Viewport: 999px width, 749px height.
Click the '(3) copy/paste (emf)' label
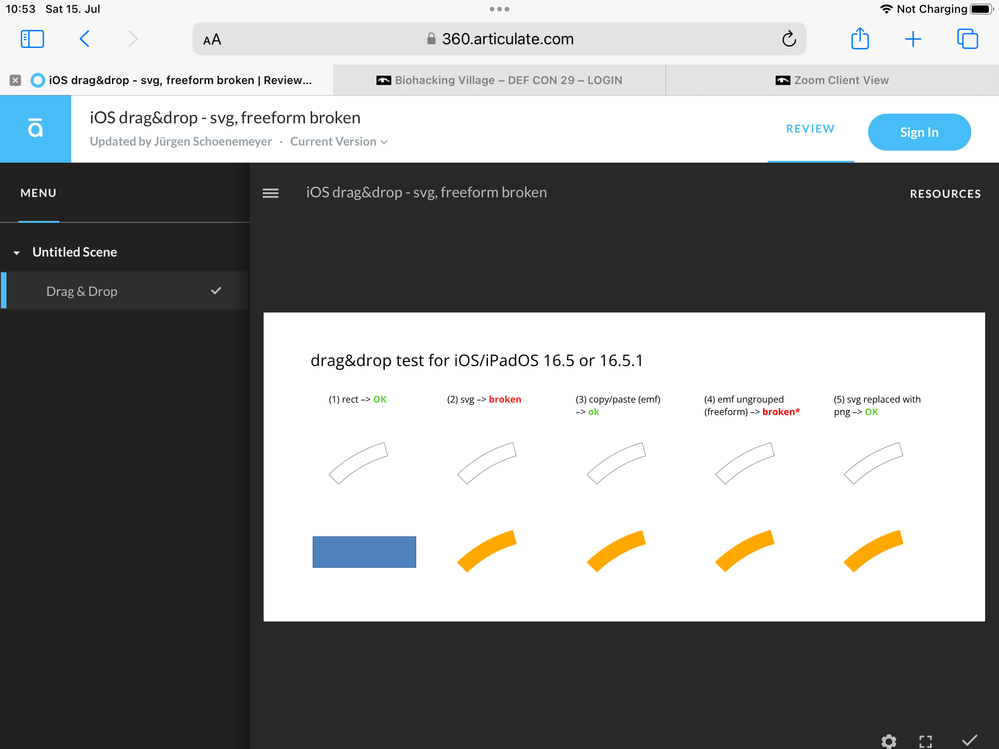(618, 405)
